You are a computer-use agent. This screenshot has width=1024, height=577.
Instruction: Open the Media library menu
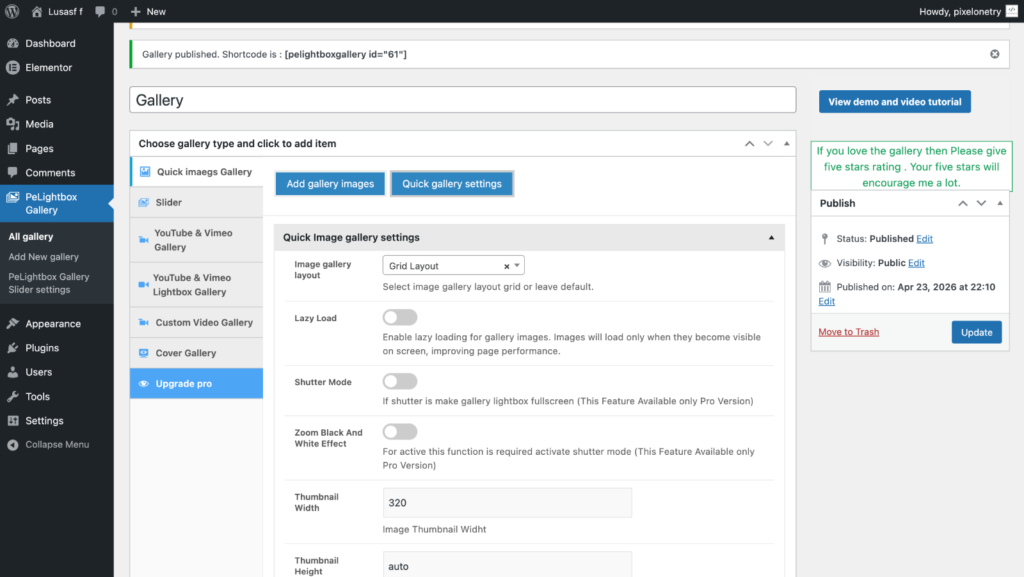(39, 124)
